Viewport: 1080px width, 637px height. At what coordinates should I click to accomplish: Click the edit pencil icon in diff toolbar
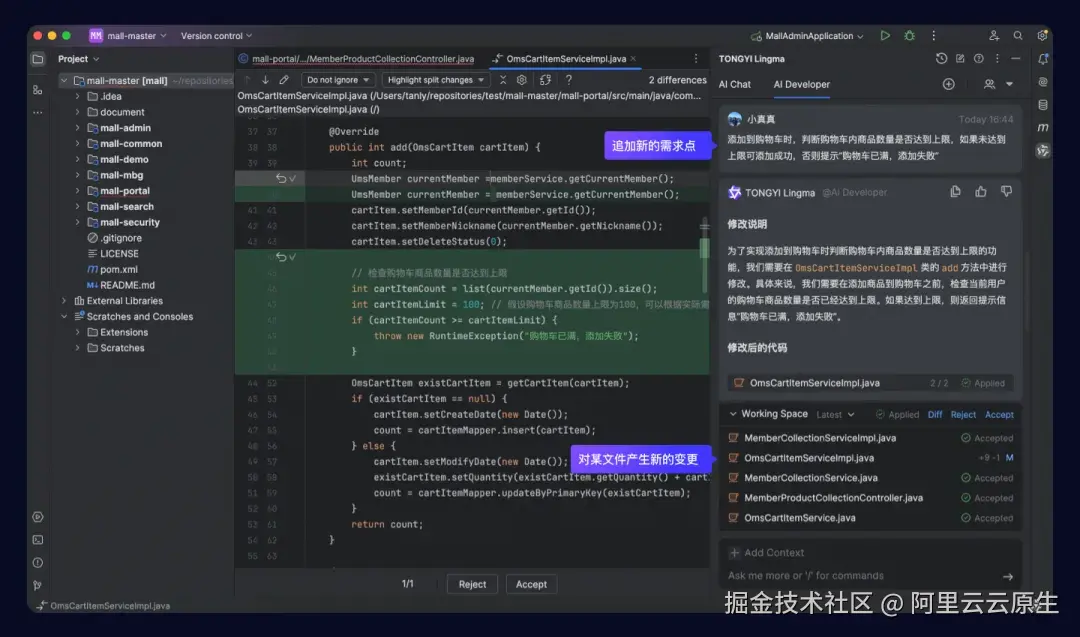point(284,80)
